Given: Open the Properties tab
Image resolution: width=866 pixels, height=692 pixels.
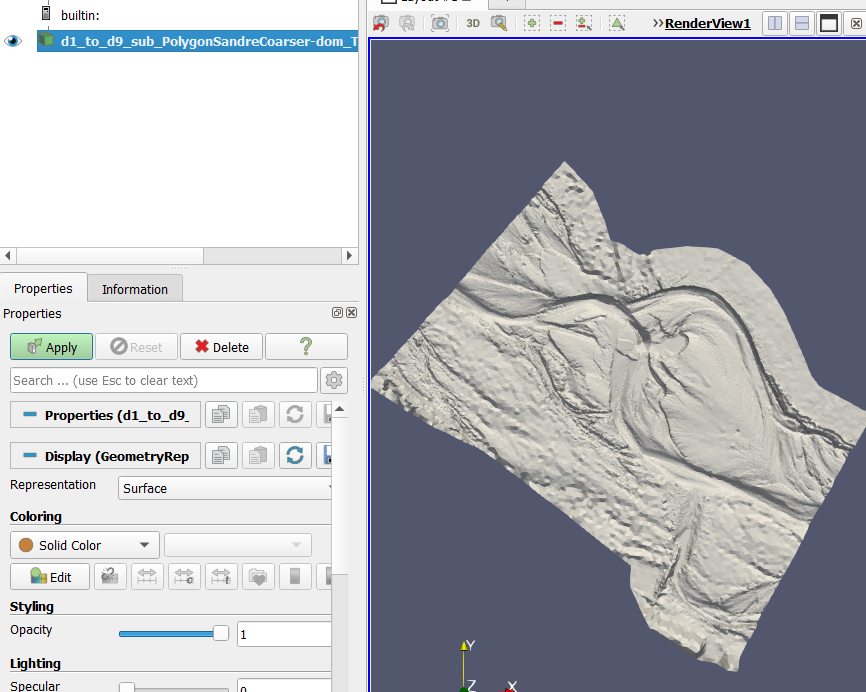Looking at the screenshot, I should click(x=43, y=288).
